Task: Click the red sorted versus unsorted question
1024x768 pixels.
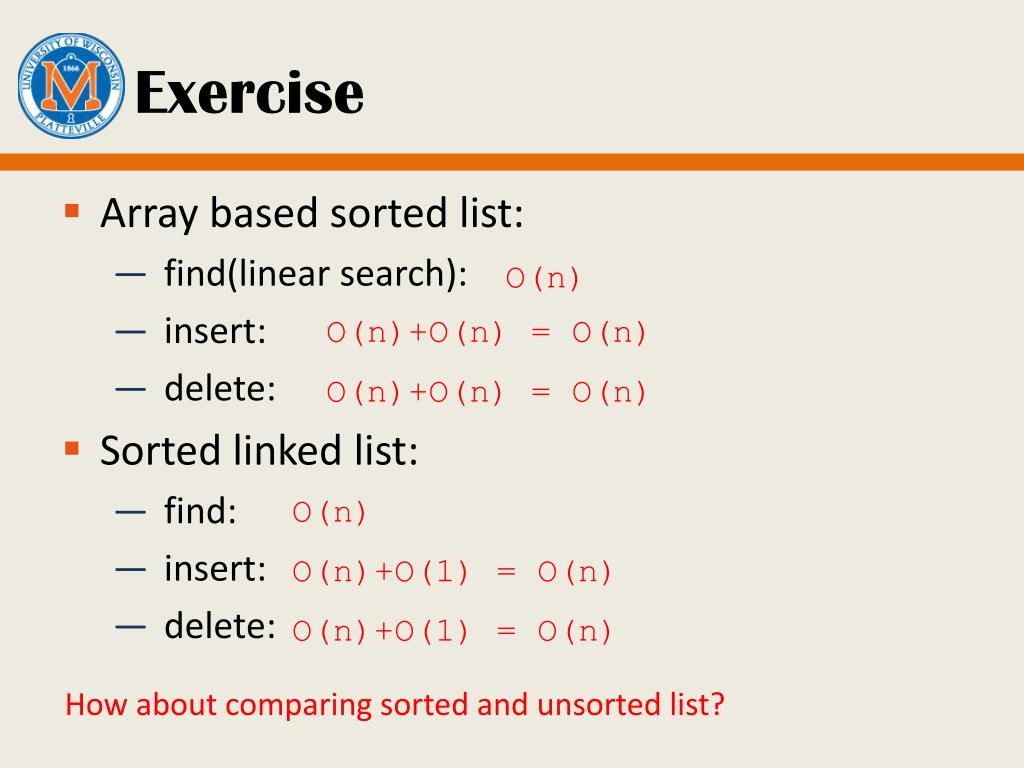Action: tap(395, 705)
